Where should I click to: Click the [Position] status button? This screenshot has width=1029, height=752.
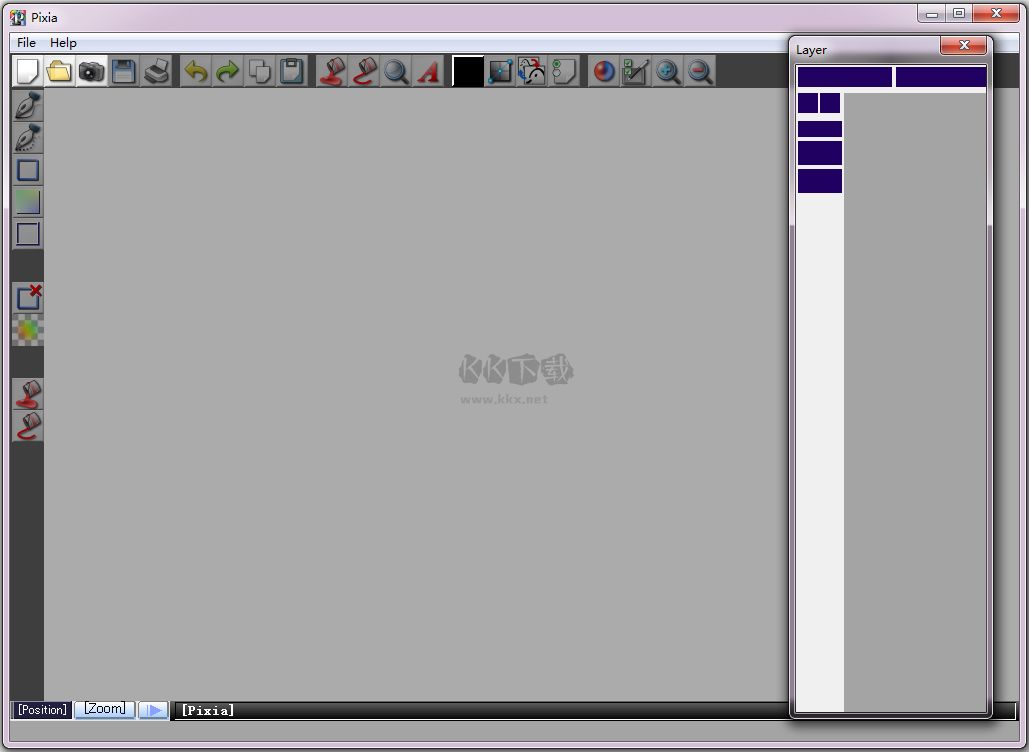click(42, 710)
